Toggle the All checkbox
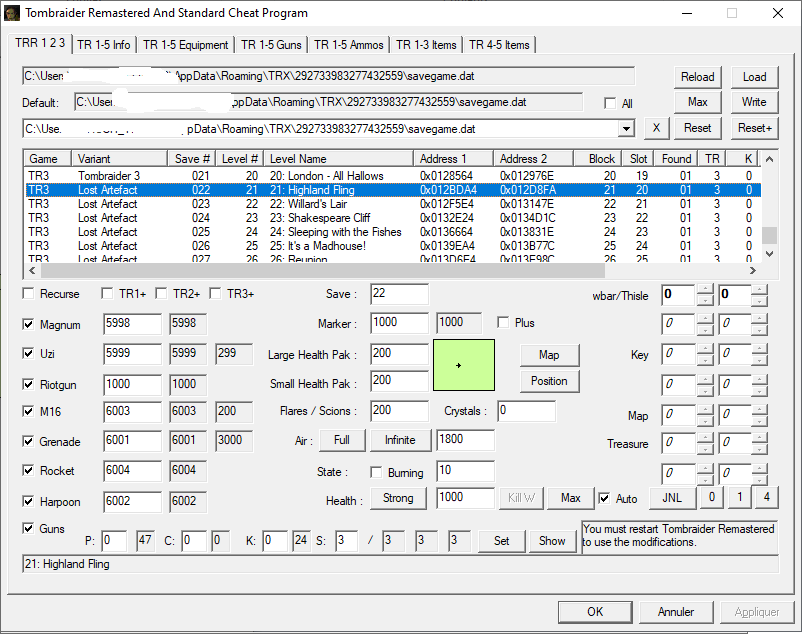 610,103
